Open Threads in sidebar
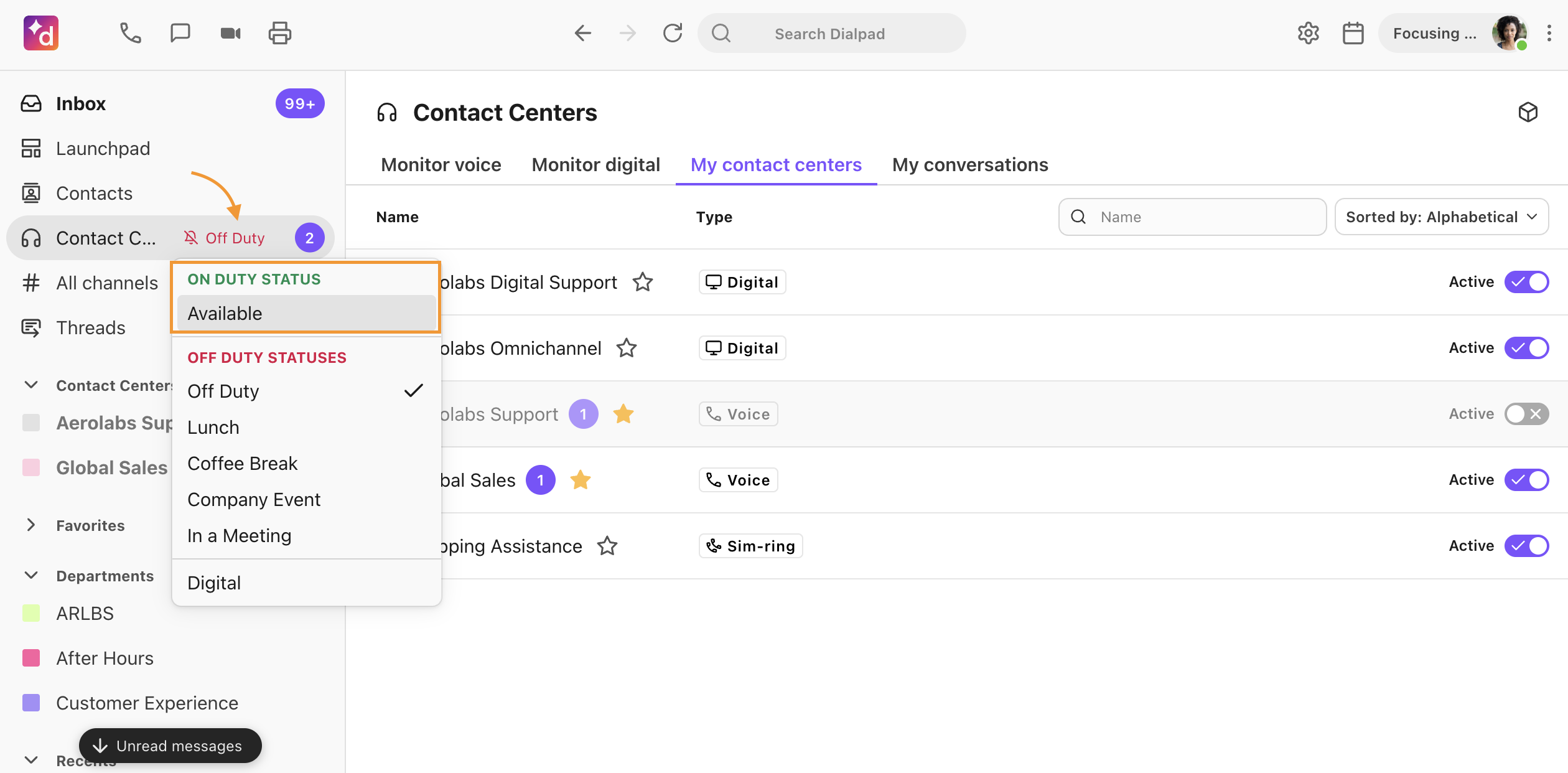 pos(90,327)
